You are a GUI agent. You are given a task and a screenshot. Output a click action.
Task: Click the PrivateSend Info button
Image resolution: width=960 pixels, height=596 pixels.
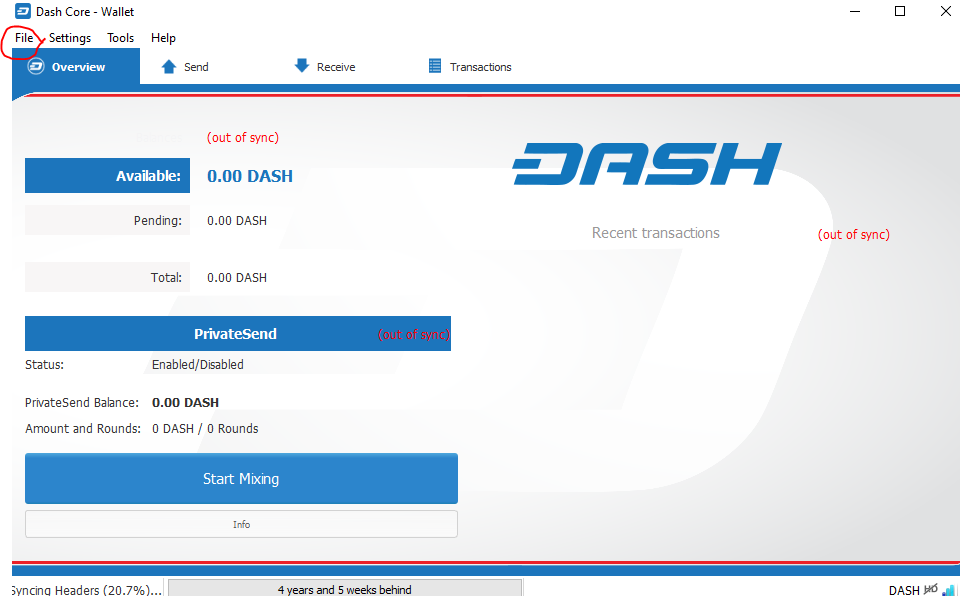pos(241,524)
